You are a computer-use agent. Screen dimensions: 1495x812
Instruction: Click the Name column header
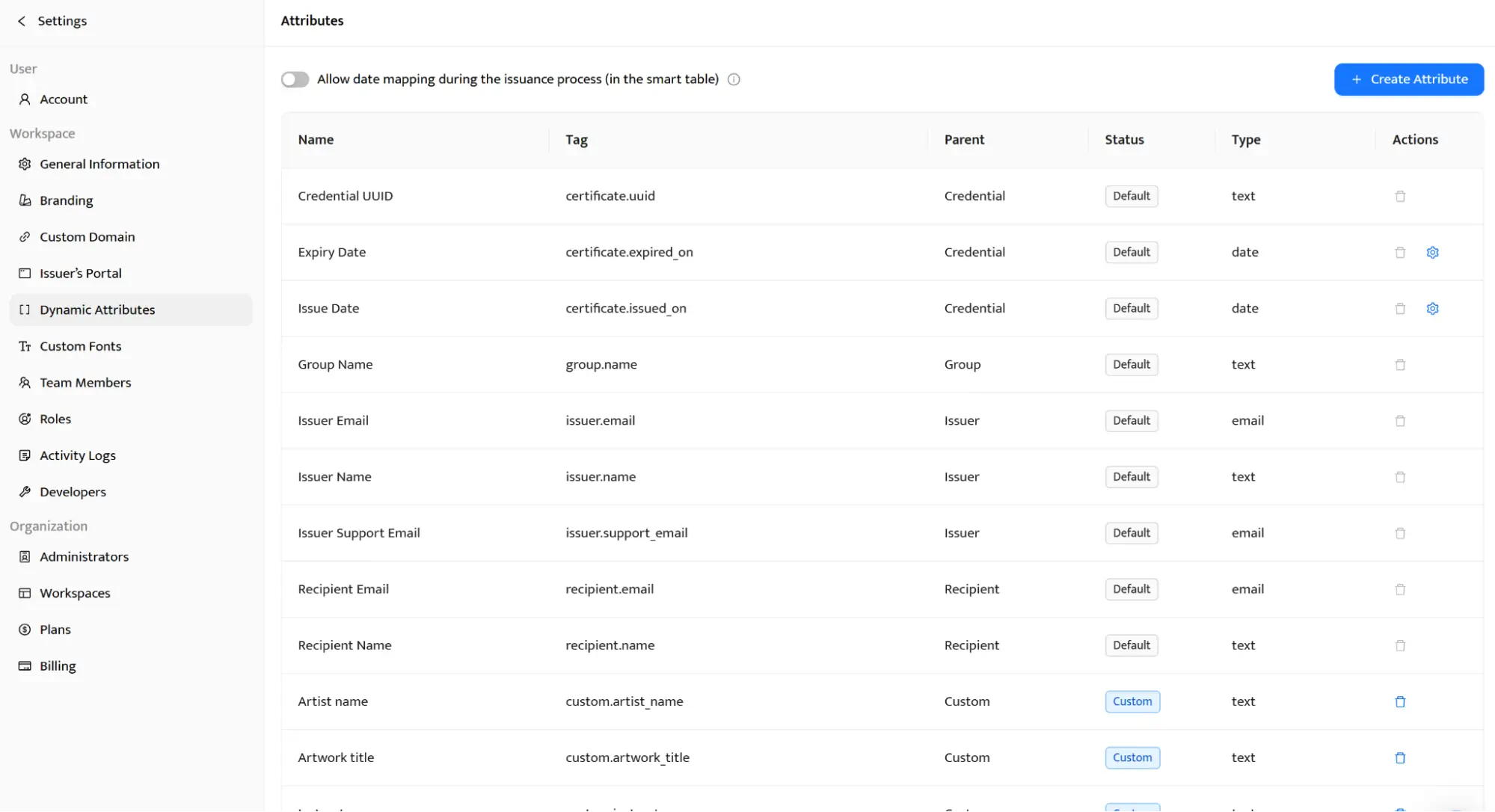click(x=316, y=140)
